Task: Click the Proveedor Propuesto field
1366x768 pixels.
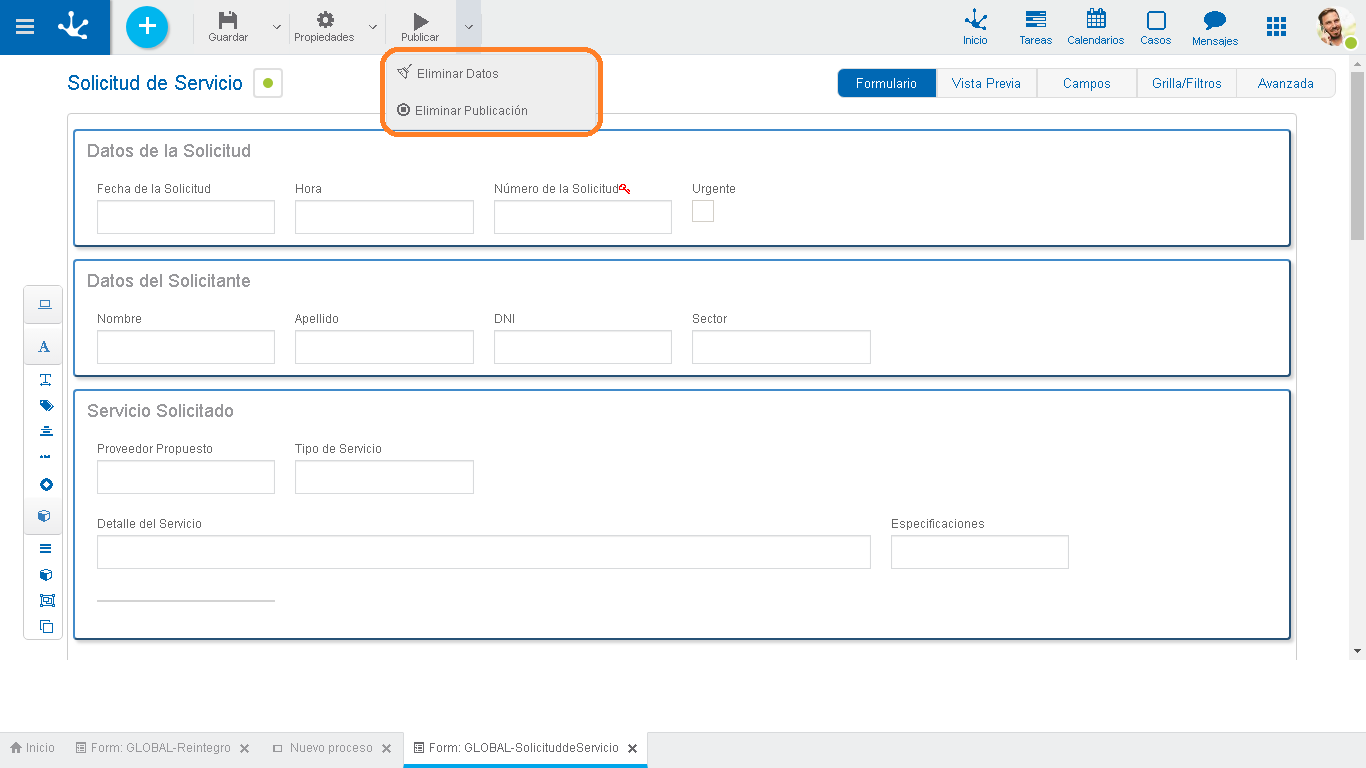Action: pos(186,477)
